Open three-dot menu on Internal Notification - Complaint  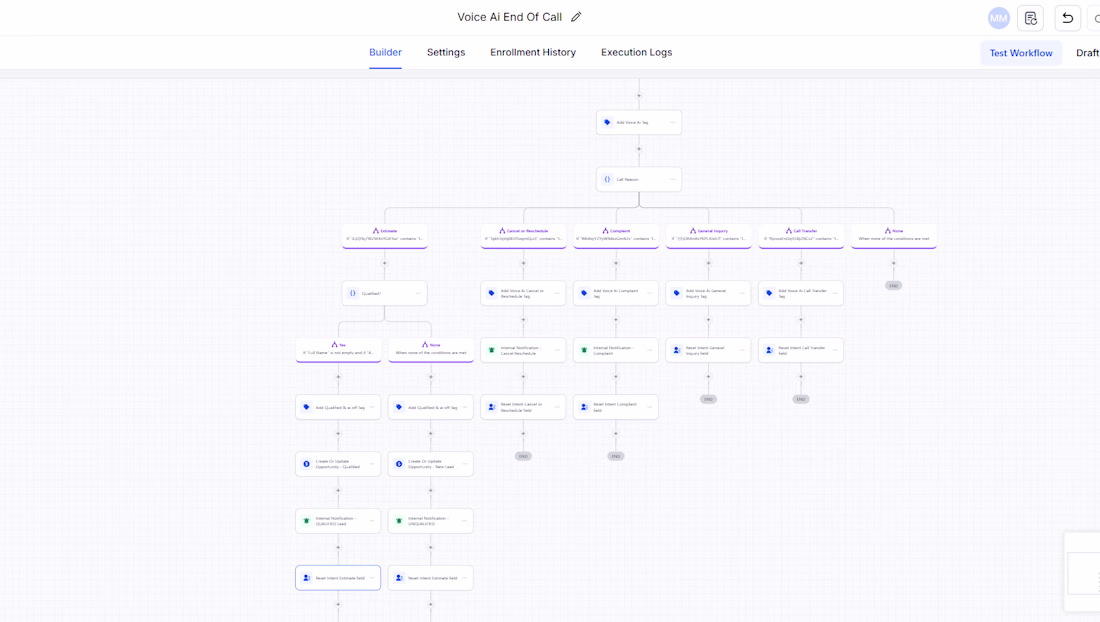point(650,350)
